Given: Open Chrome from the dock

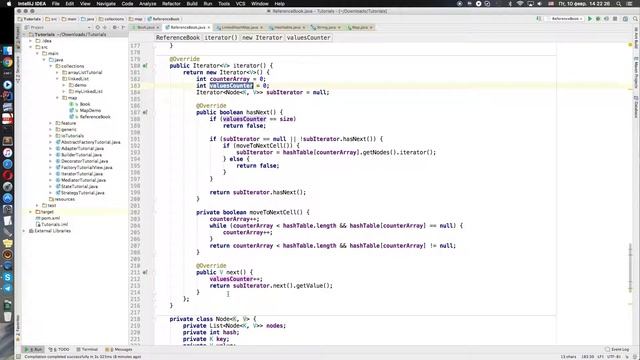Looking at the screenshot, I should pos(7,63).
